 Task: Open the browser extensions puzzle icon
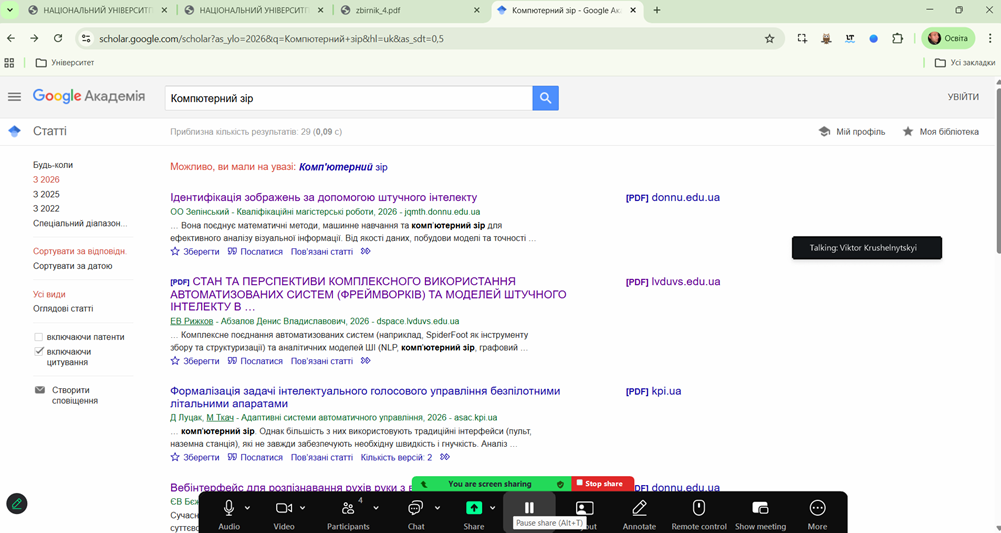(x=897, y=39)
